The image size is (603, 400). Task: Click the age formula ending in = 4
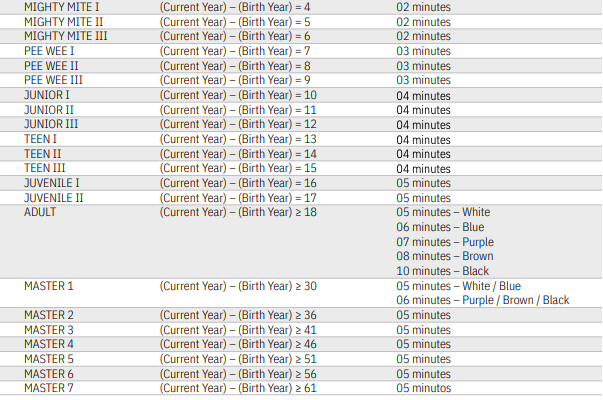tap(235, 6)
